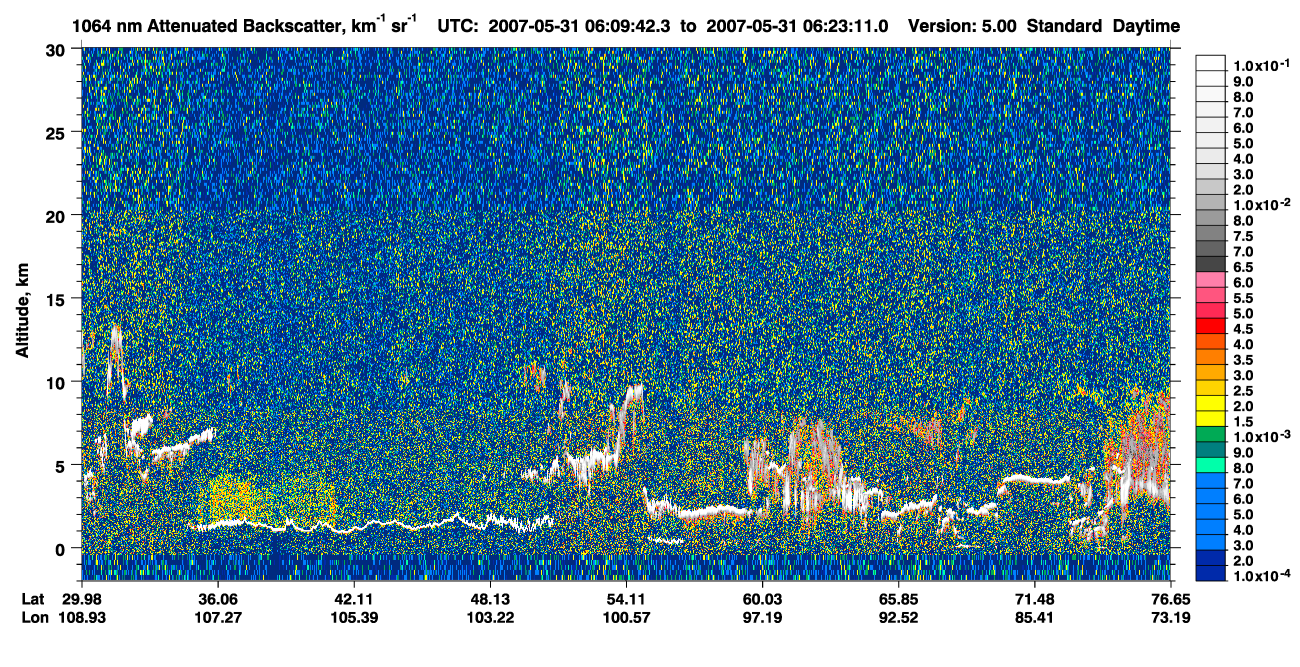Viewport: 1300px width, 667px height.
Task: Click longitude value 73.19
Action: [x=1170, y=617]
